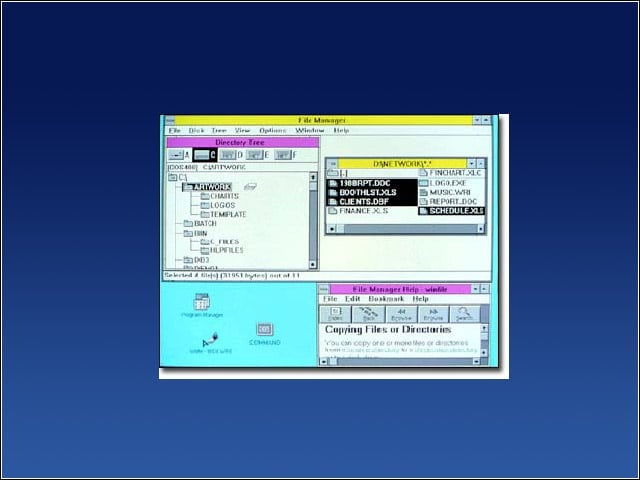The width and height of the screenshot is (640, 480).
Task: Open Help menu in File Manager
Action: (x=341, y=131)
